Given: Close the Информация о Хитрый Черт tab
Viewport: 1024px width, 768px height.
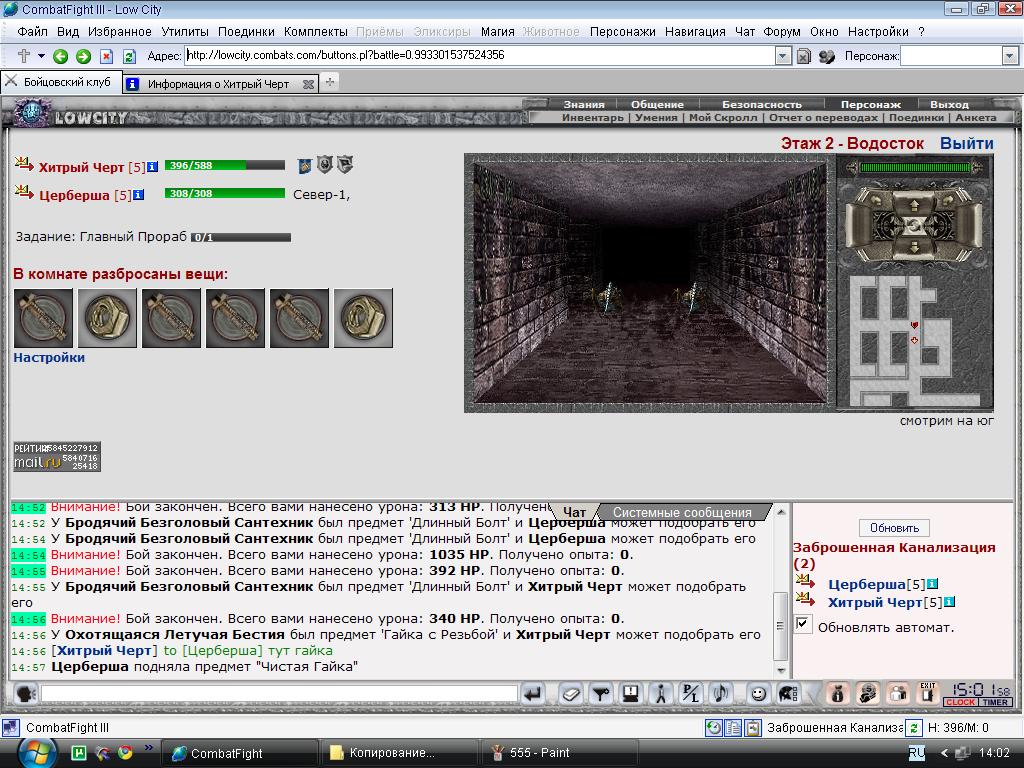Looking at the screenshot, I should (x=308, y=84).
